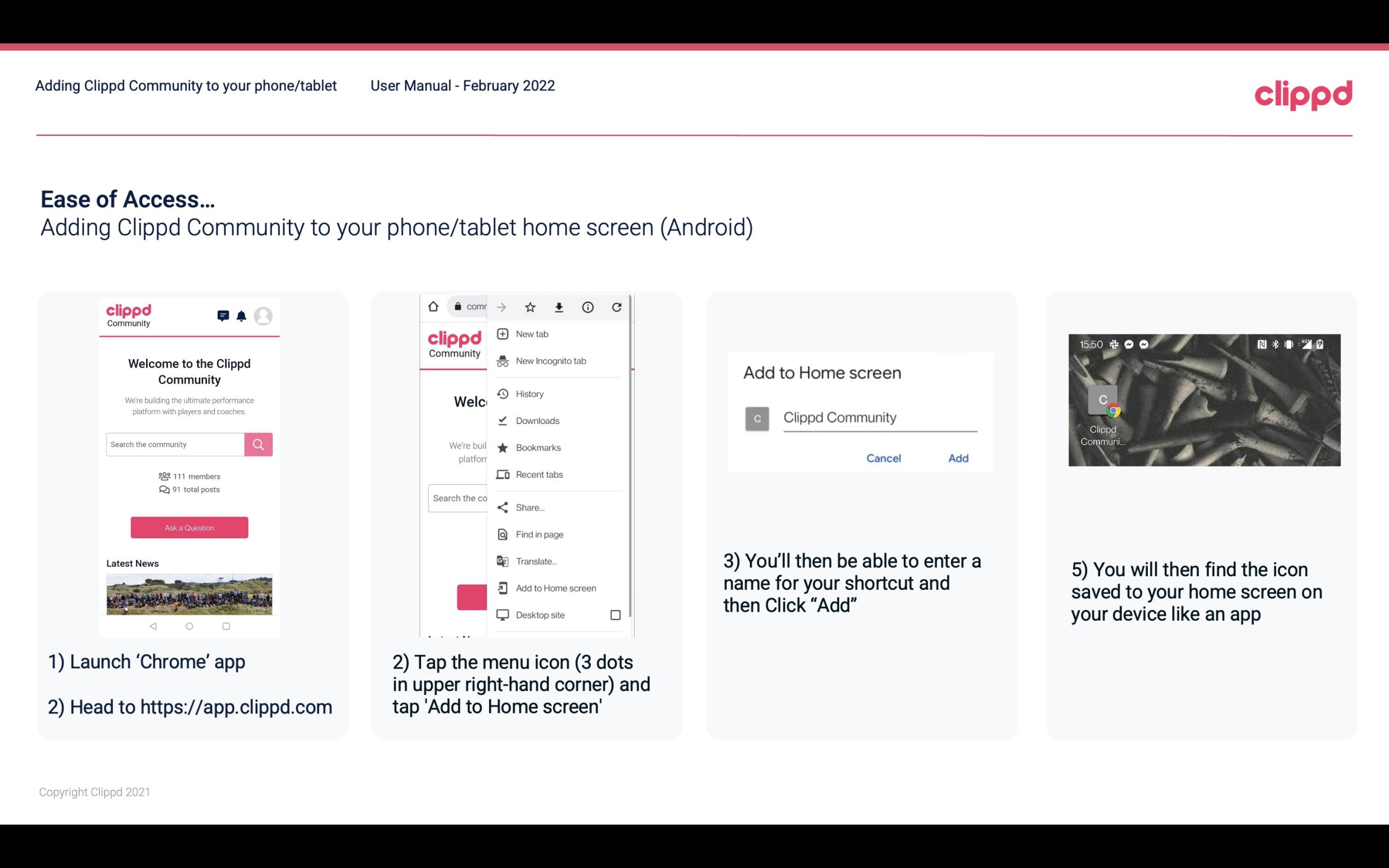Click the Cancel button in home screen dialog
This screenshot has width=1389, height=868.
(x=883, y=458)
